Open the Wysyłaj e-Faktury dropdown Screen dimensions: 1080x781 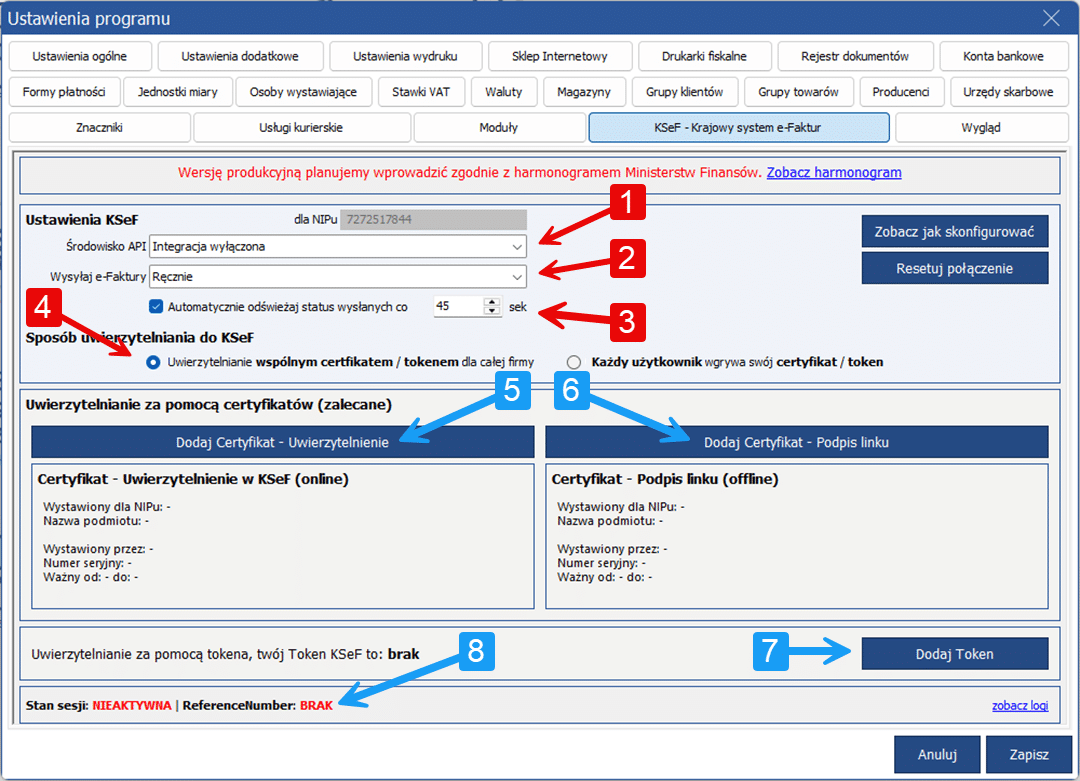[516, 276]
